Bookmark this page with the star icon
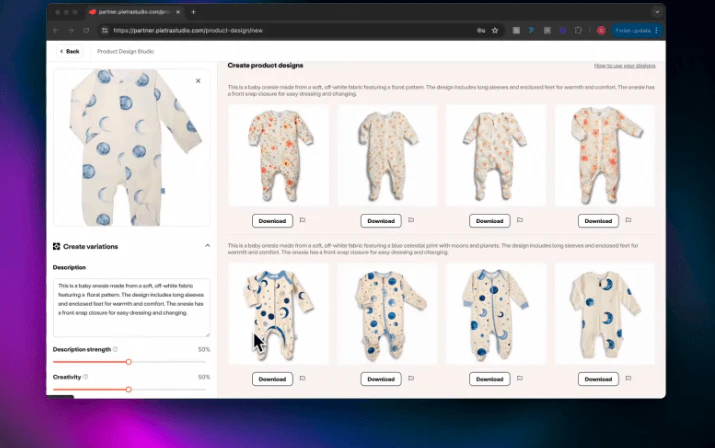This screenshot has height=448, width=715. (x=495, y=31)
